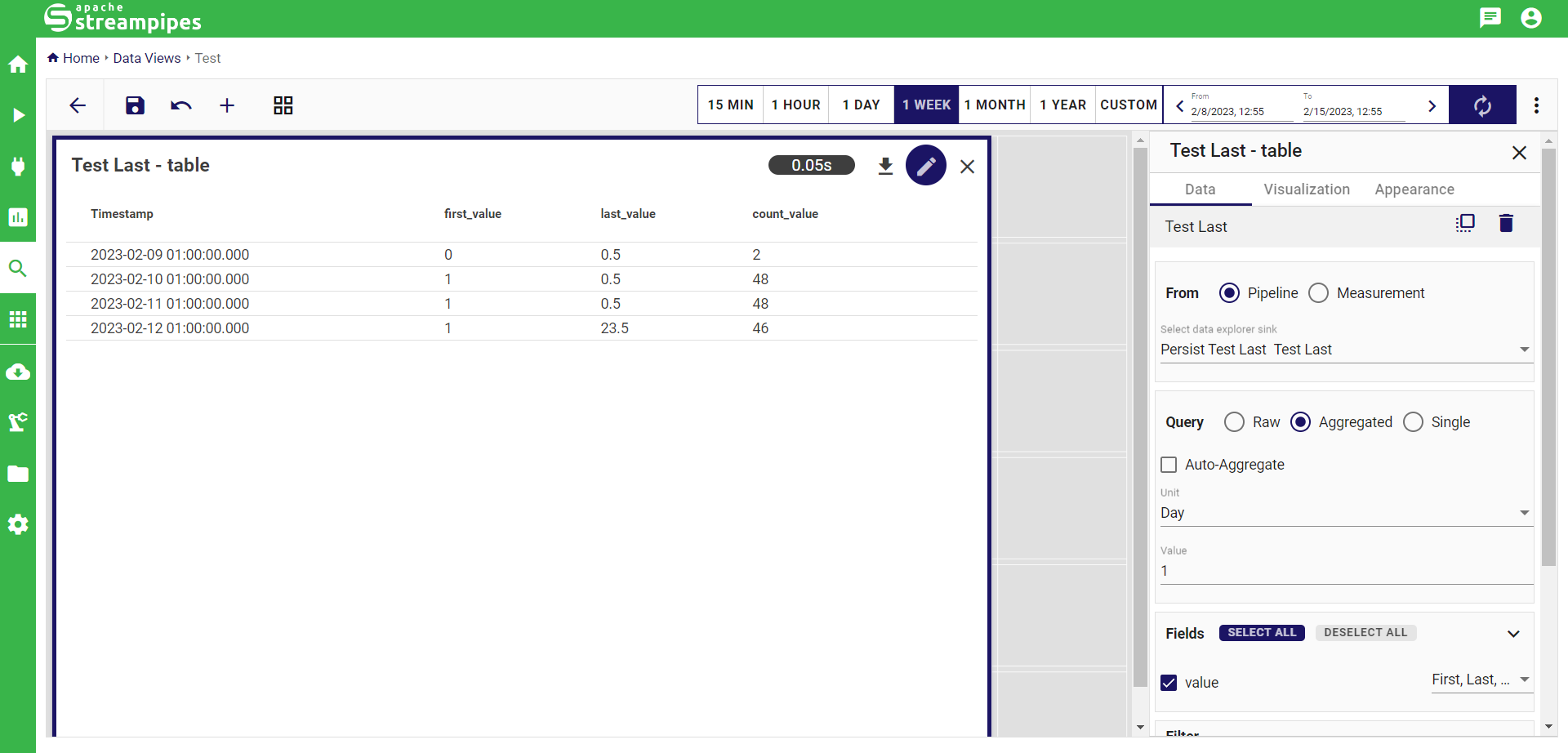Switch to grid layout view icon
The image size is (1568, 753).
[283, 105]
